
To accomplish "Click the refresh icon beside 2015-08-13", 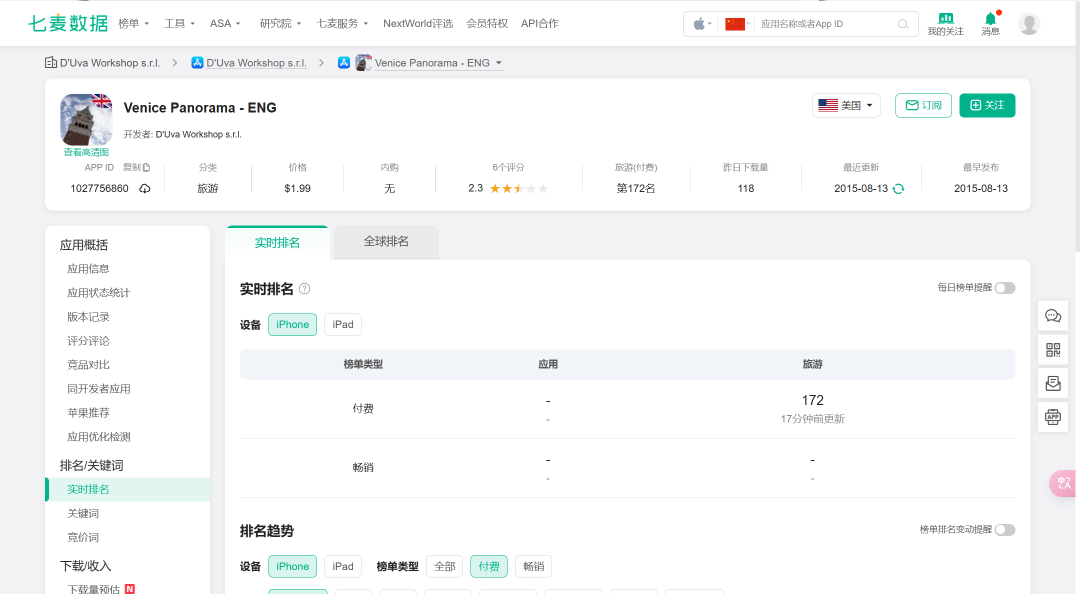I will click(898, 188).
